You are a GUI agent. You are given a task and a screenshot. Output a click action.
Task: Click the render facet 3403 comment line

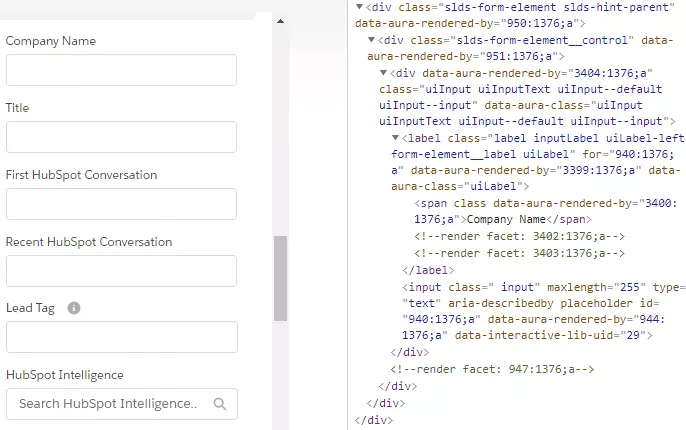point(519,253)
